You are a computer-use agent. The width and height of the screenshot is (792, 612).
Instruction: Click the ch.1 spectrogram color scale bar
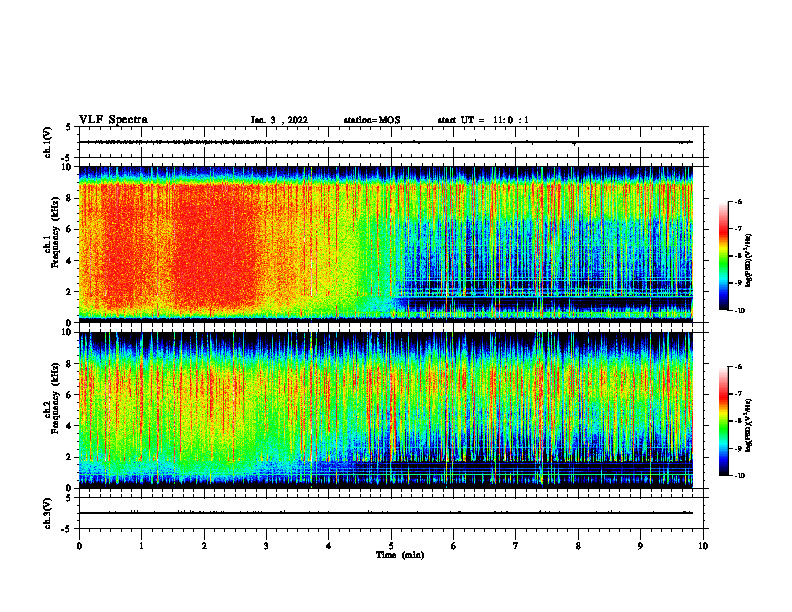pos(723,256)
